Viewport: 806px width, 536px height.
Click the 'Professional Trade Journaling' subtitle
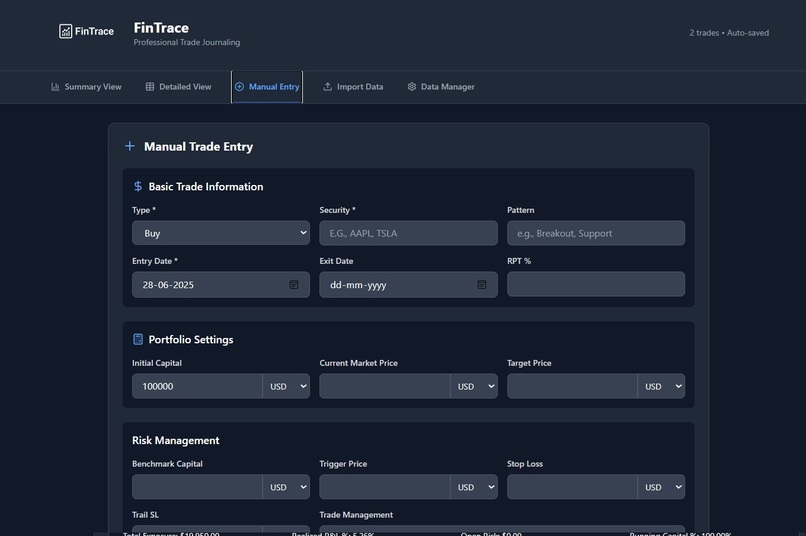(187, 42)
